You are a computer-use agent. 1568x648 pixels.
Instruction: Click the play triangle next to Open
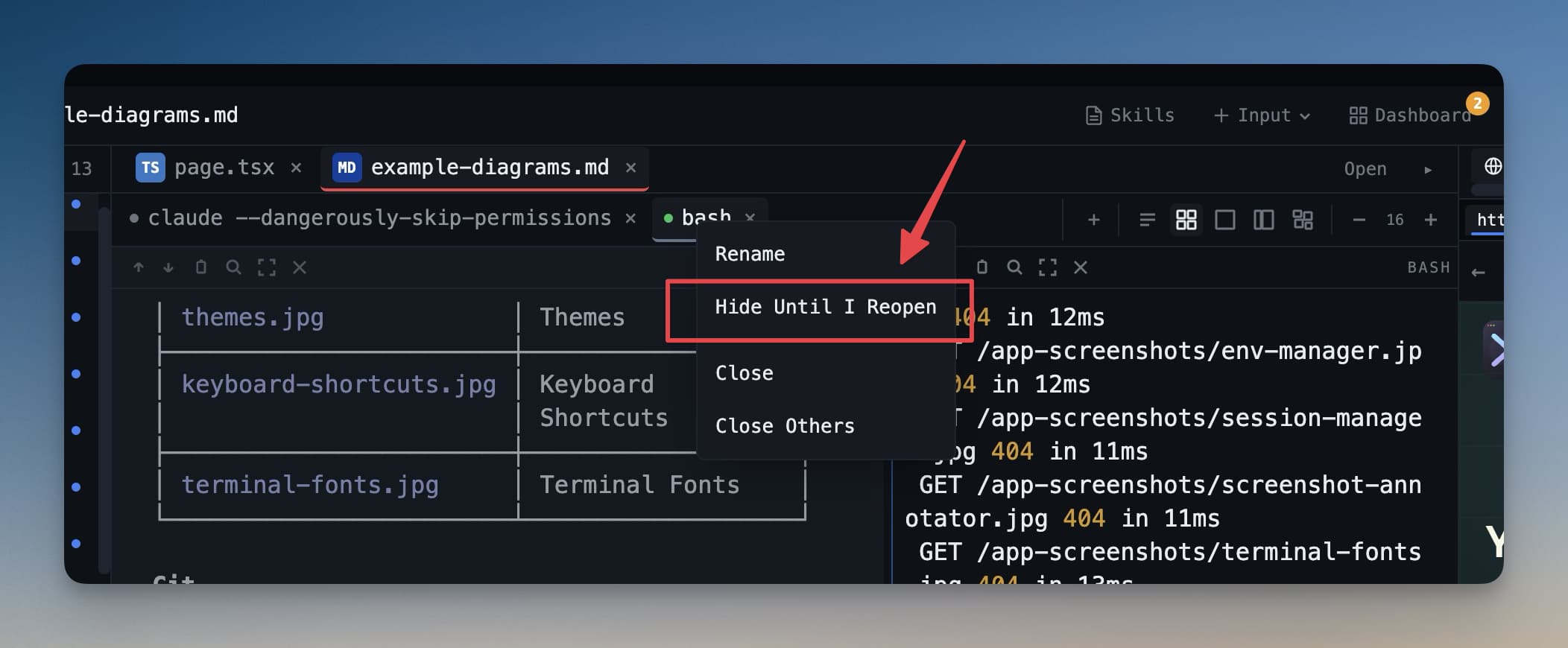[x=1428, y=170]
